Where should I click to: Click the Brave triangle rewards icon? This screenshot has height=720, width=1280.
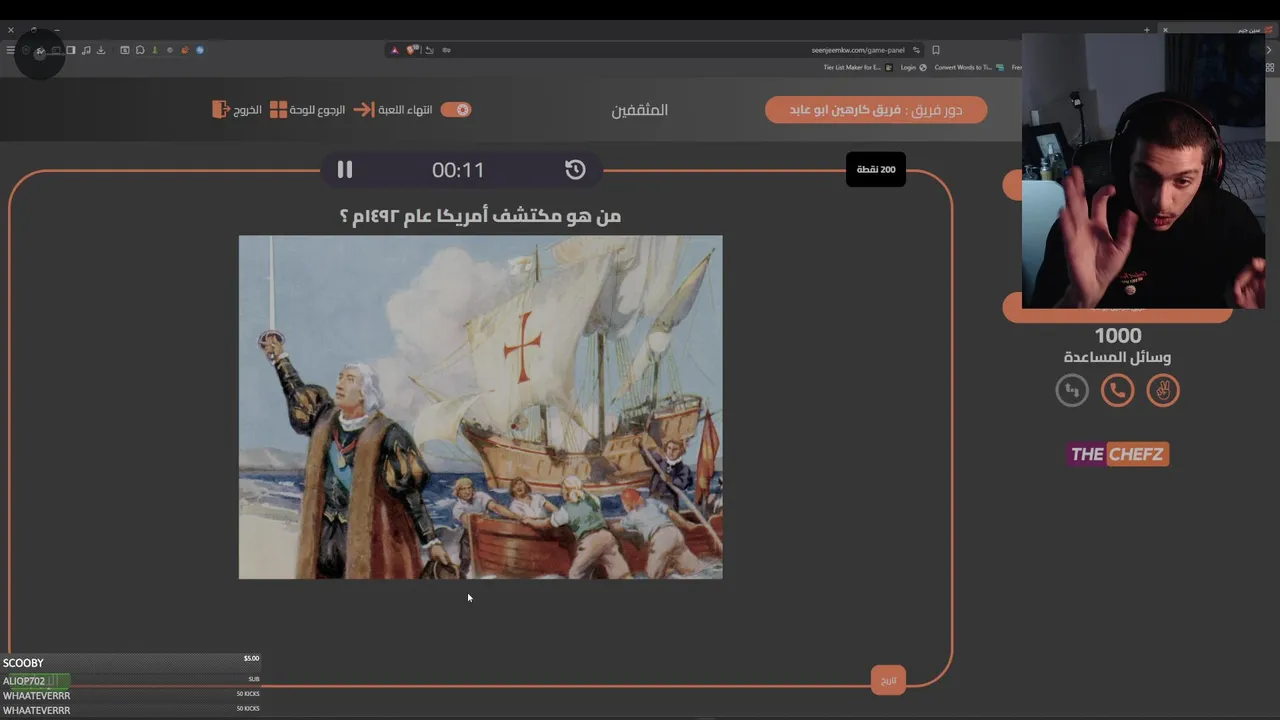[x=395, y=50]
